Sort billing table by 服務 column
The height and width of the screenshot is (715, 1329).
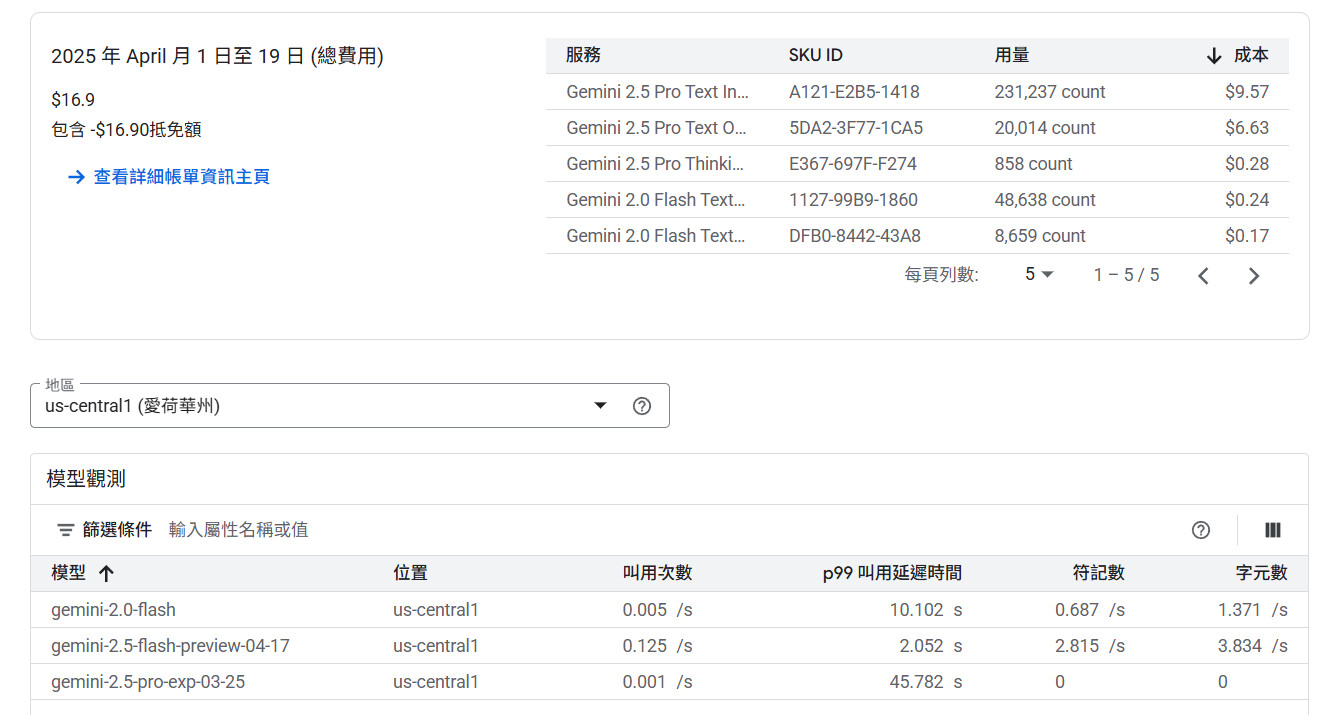(x=583, y=56)
